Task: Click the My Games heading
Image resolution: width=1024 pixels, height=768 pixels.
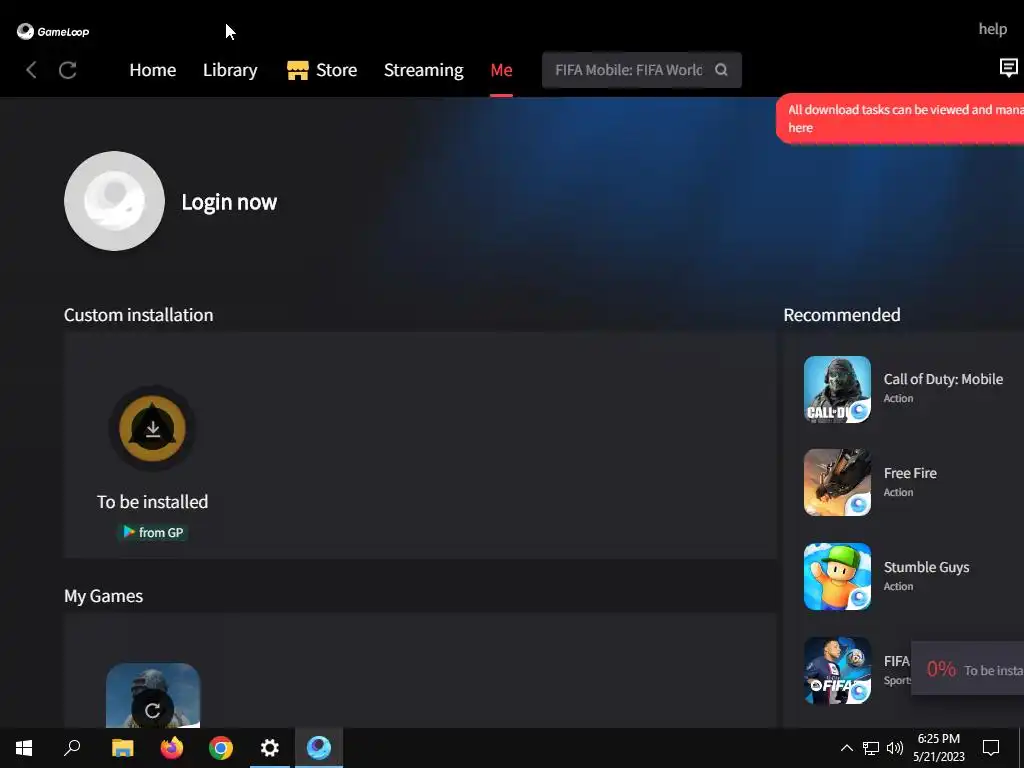Action: point(103,596)
